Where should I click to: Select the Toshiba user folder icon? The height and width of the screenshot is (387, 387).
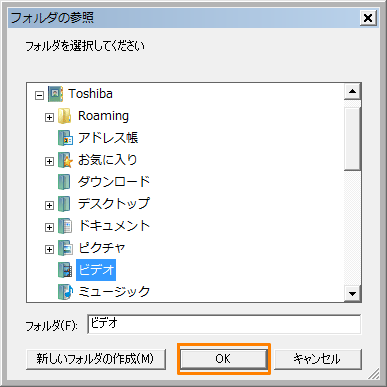55,94
